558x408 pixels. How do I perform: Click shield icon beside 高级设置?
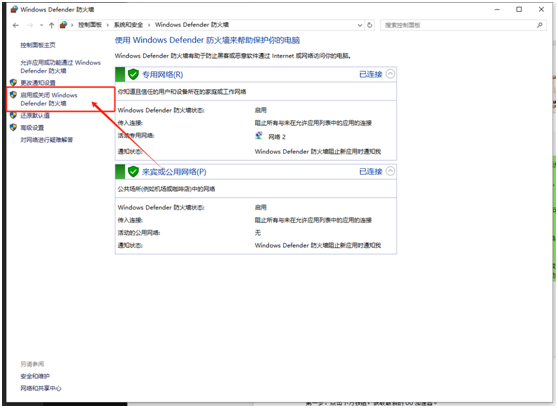(x=14, y=127)
